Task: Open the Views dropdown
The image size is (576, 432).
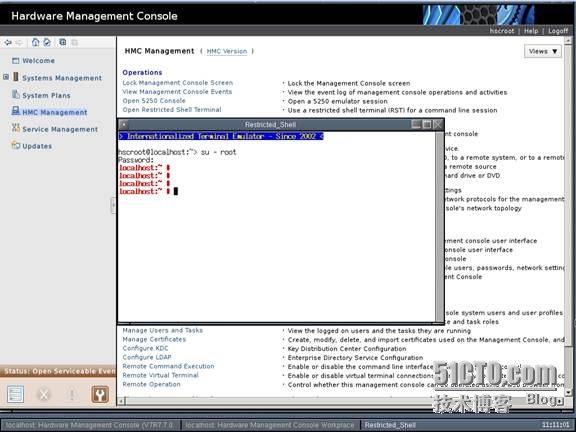Action: tap(543, 51)
